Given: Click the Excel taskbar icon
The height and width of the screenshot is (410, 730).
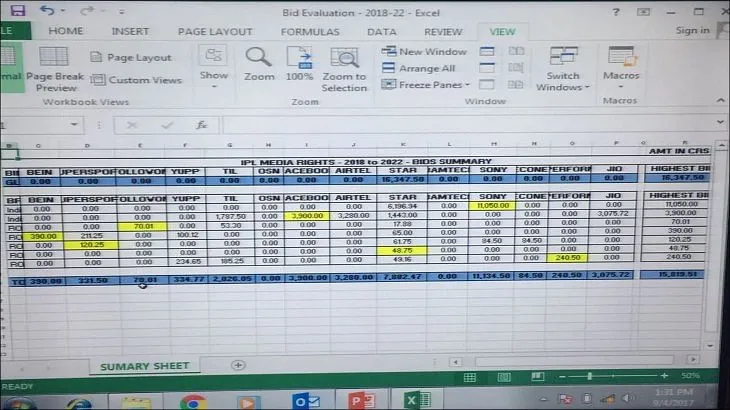Looking at the screenshot, I should click(417, 400).
